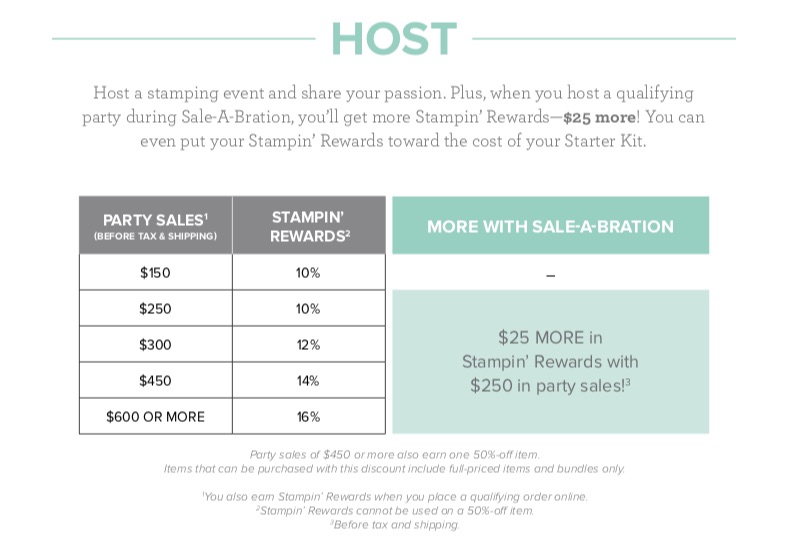The height and width of the screenshot is (542, 786).
Task: Click the HOST heading title
Action: click(x=394, y=39)
